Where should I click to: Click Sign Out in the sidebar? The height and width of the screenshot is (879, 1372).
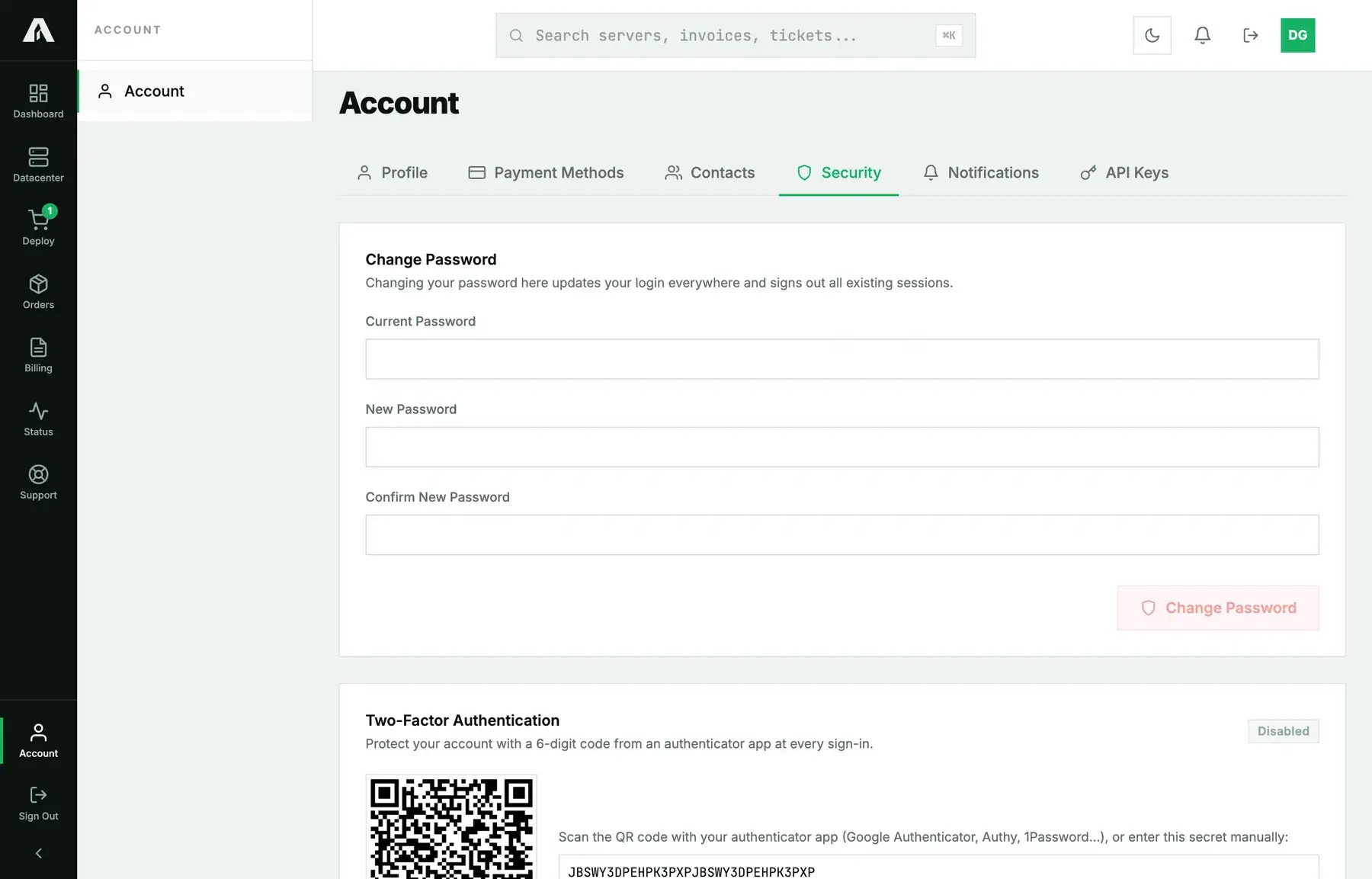click(38, 804)
